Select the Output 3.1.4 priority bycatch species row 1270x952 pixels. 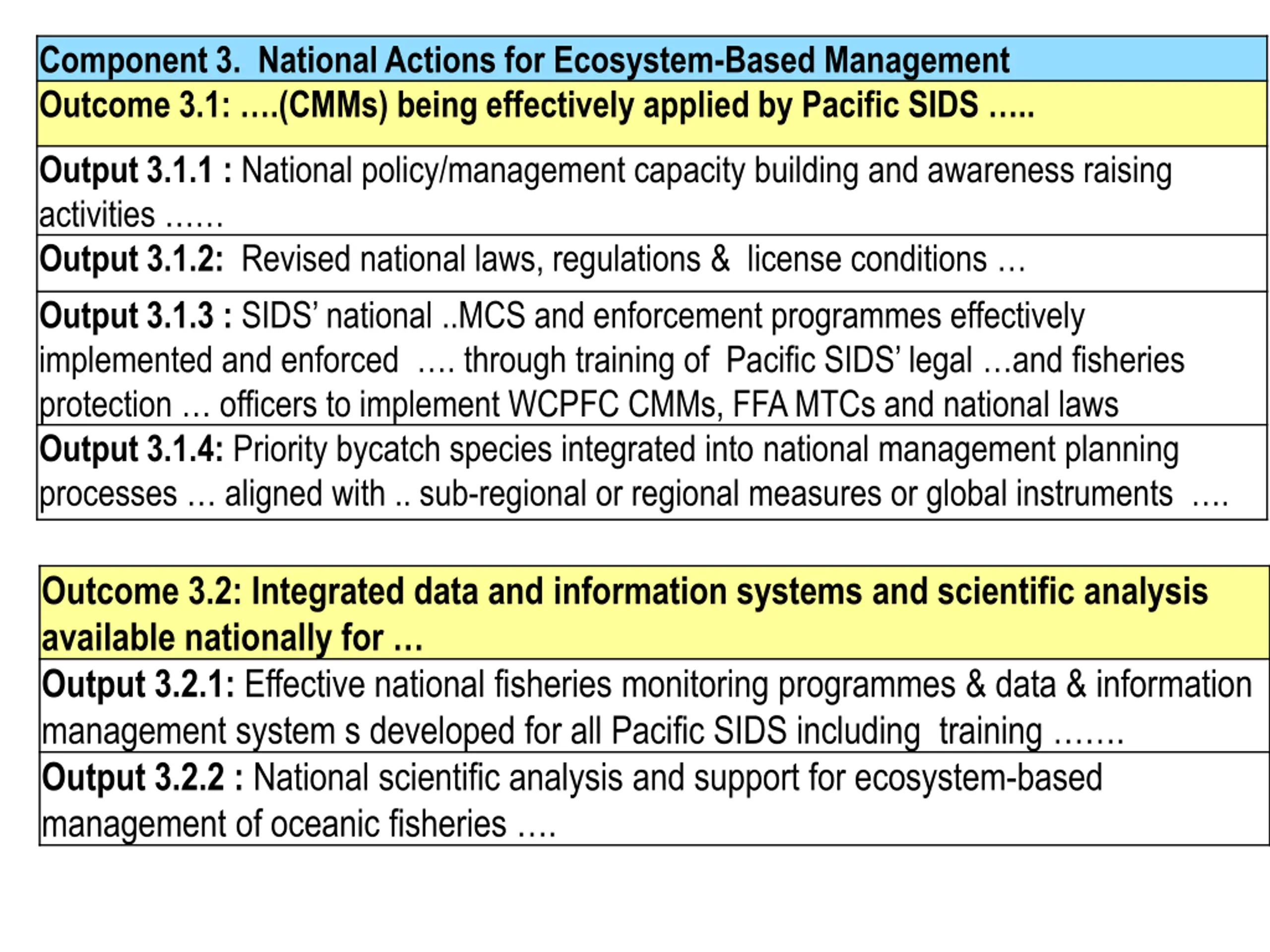[652, 472]
